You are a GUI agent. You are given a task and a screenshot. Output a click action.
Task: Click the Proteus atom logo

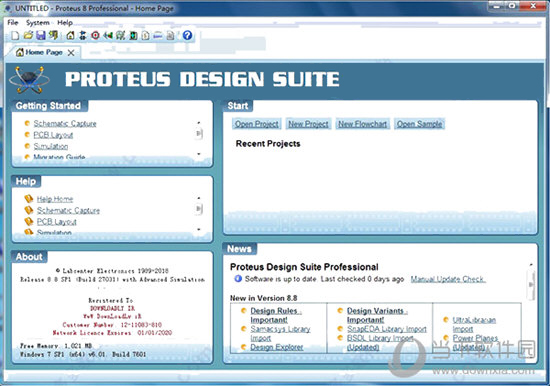coord(29,80)
